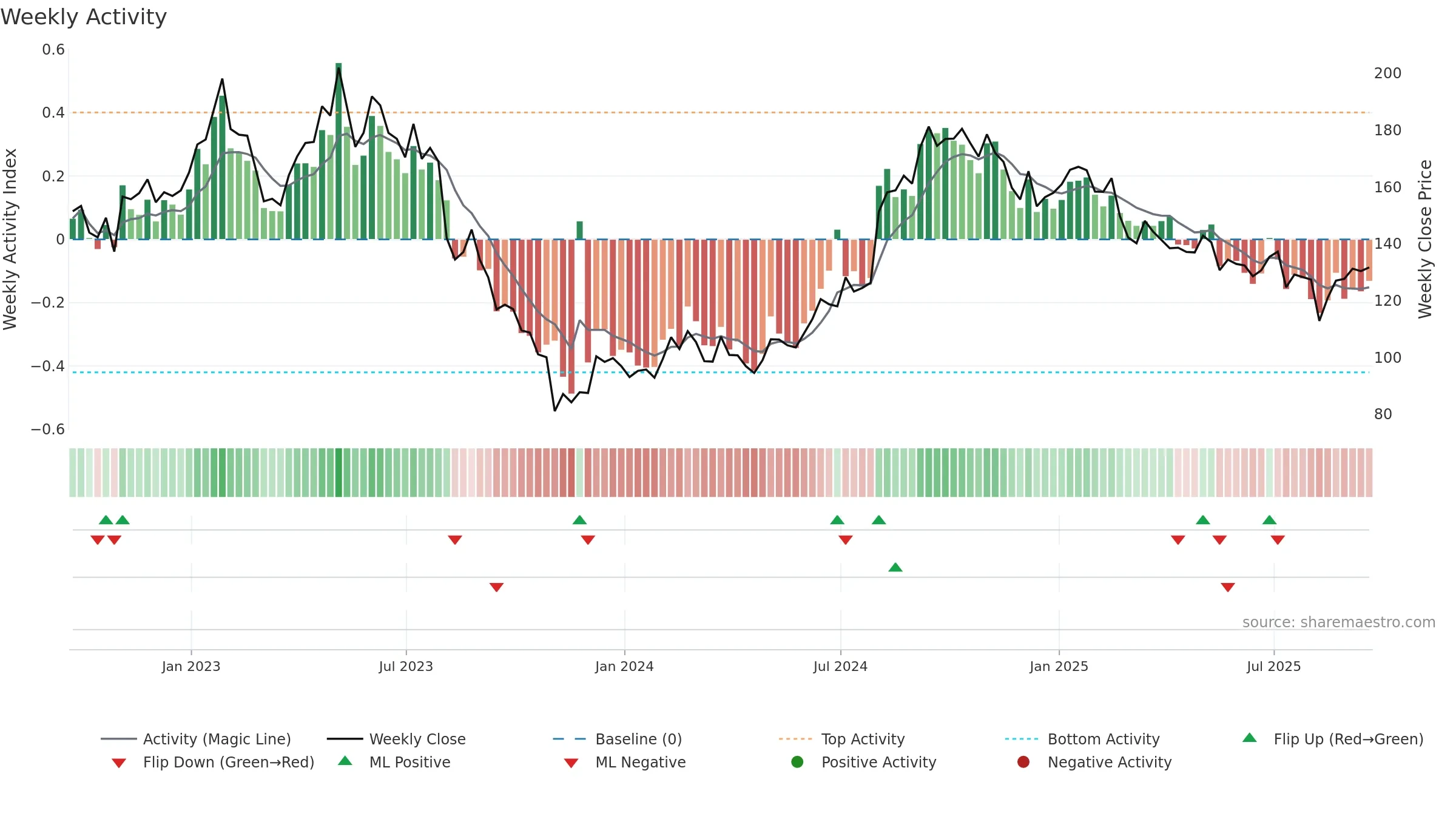Image resolution: width=1456 pixels, height=819 pixels.
Task: Click the lowest point of the Weekly Close line
Action: 554,411
